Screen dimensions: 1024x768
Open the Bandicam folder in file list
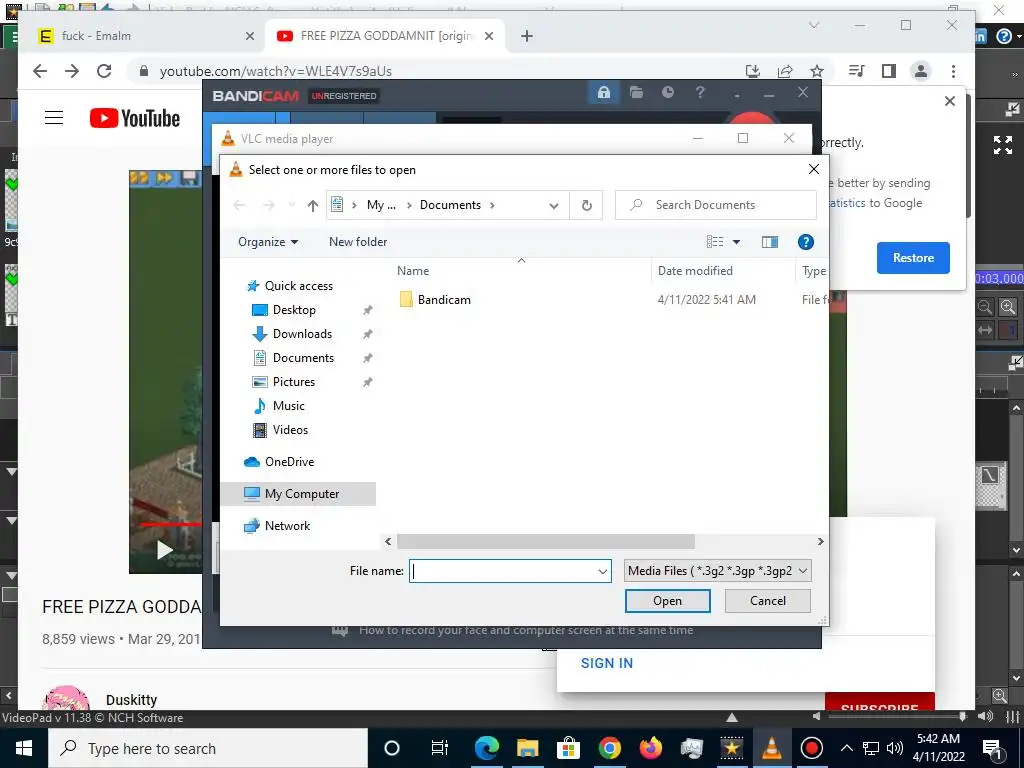point(443,300)
